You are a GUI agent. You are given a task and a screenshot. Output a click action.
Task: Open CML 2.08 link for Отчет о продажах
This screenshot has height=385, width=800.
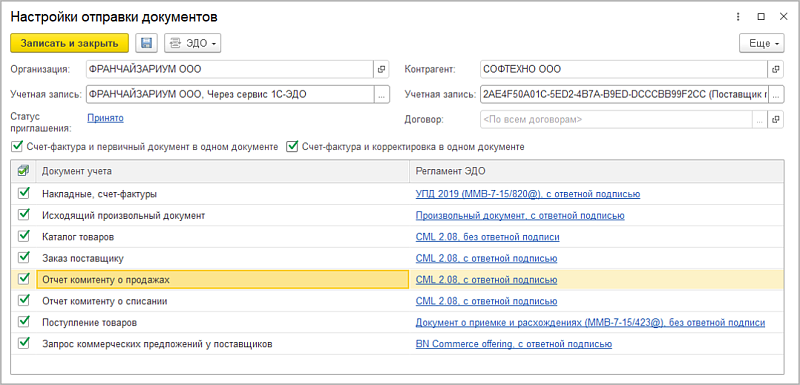click(486, 280)
